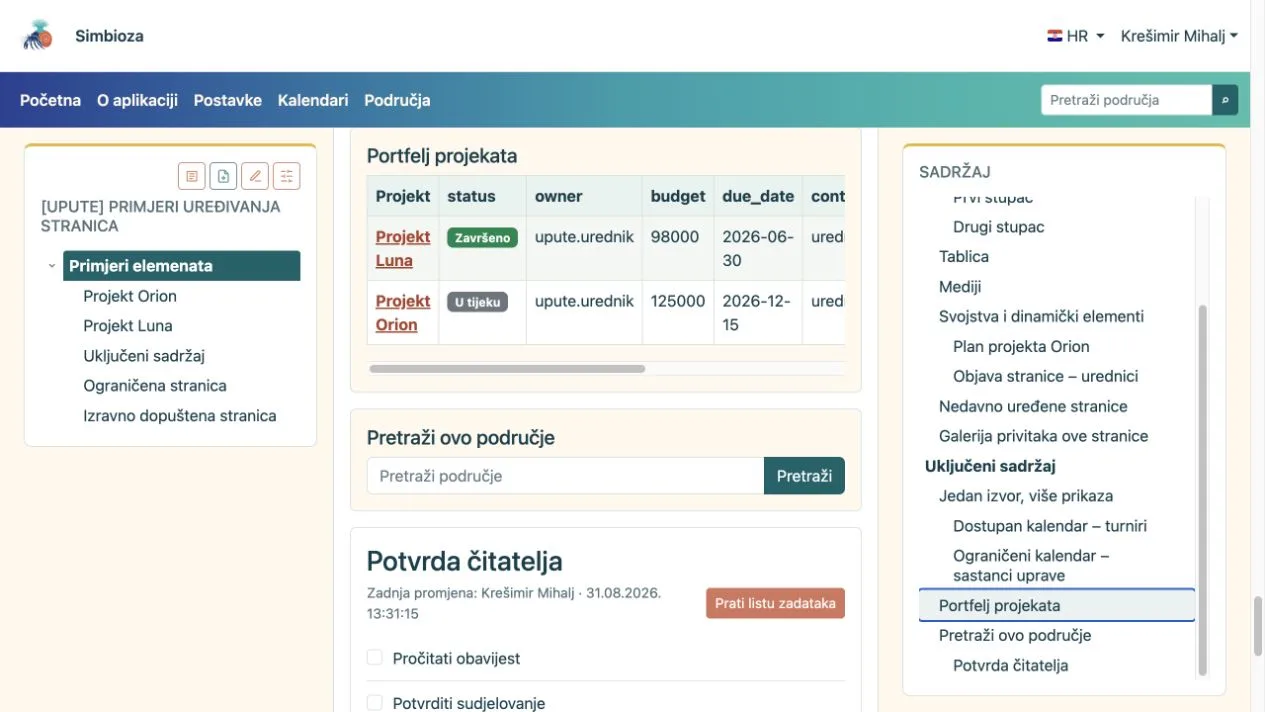Jump to bold 'Uključeni sadržaj' contents entry
This screenshot has width=1265, height=712.
pos(990,466)
